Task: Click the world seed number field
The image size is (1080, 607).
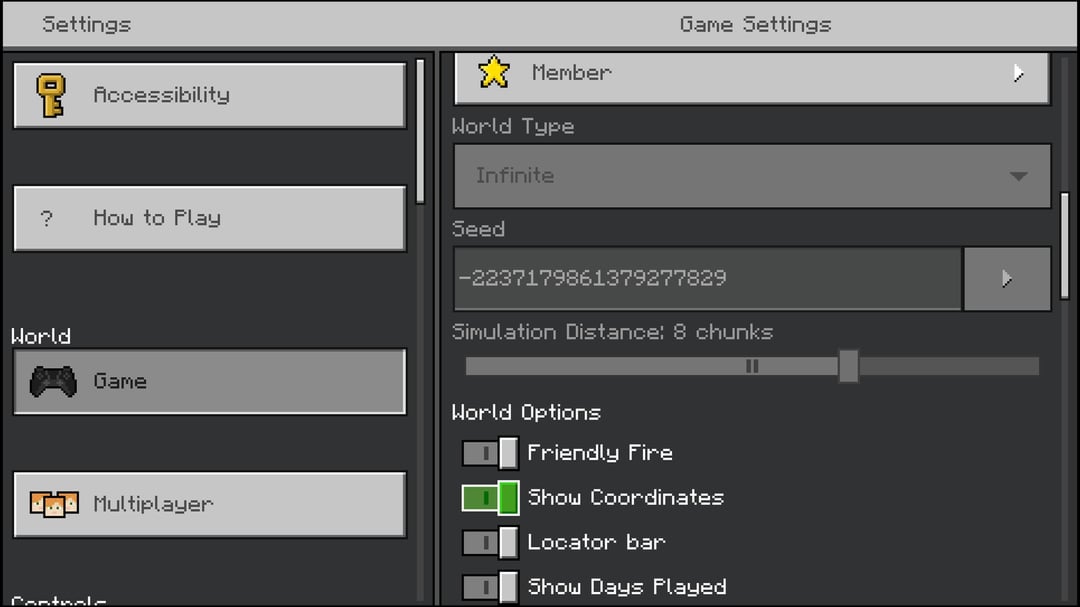Action: pyautogui.click(x=706, y=279)
